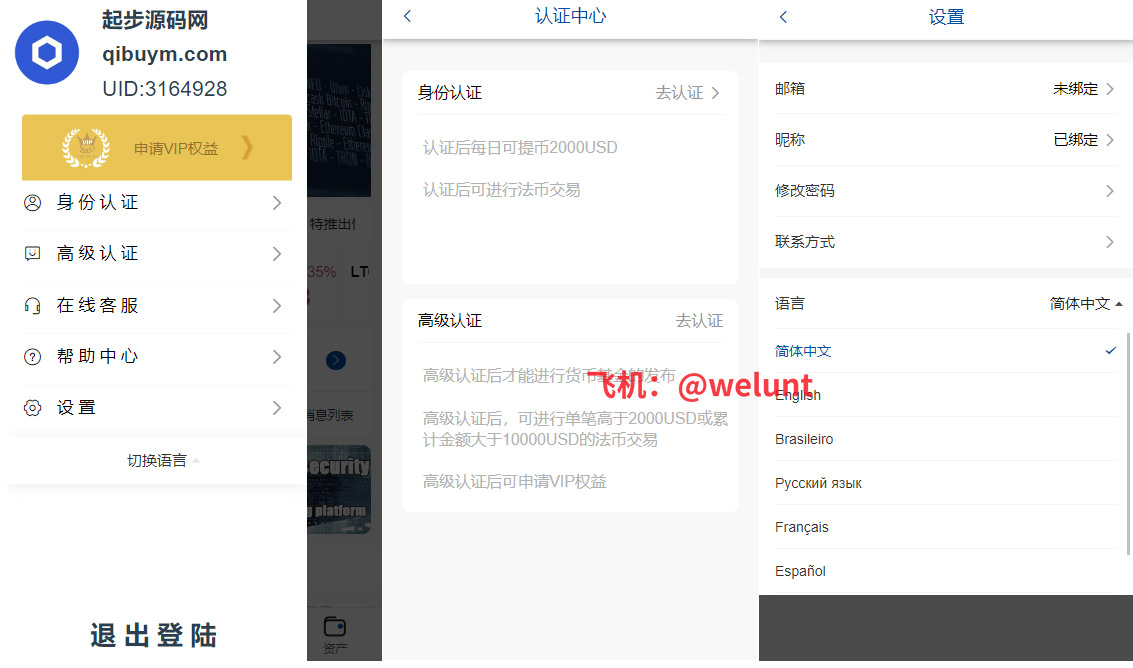Viewport: 1133px width, 668px height.
Task: Click the chevron beside sidebar 设置
Action: coord(277,408)
